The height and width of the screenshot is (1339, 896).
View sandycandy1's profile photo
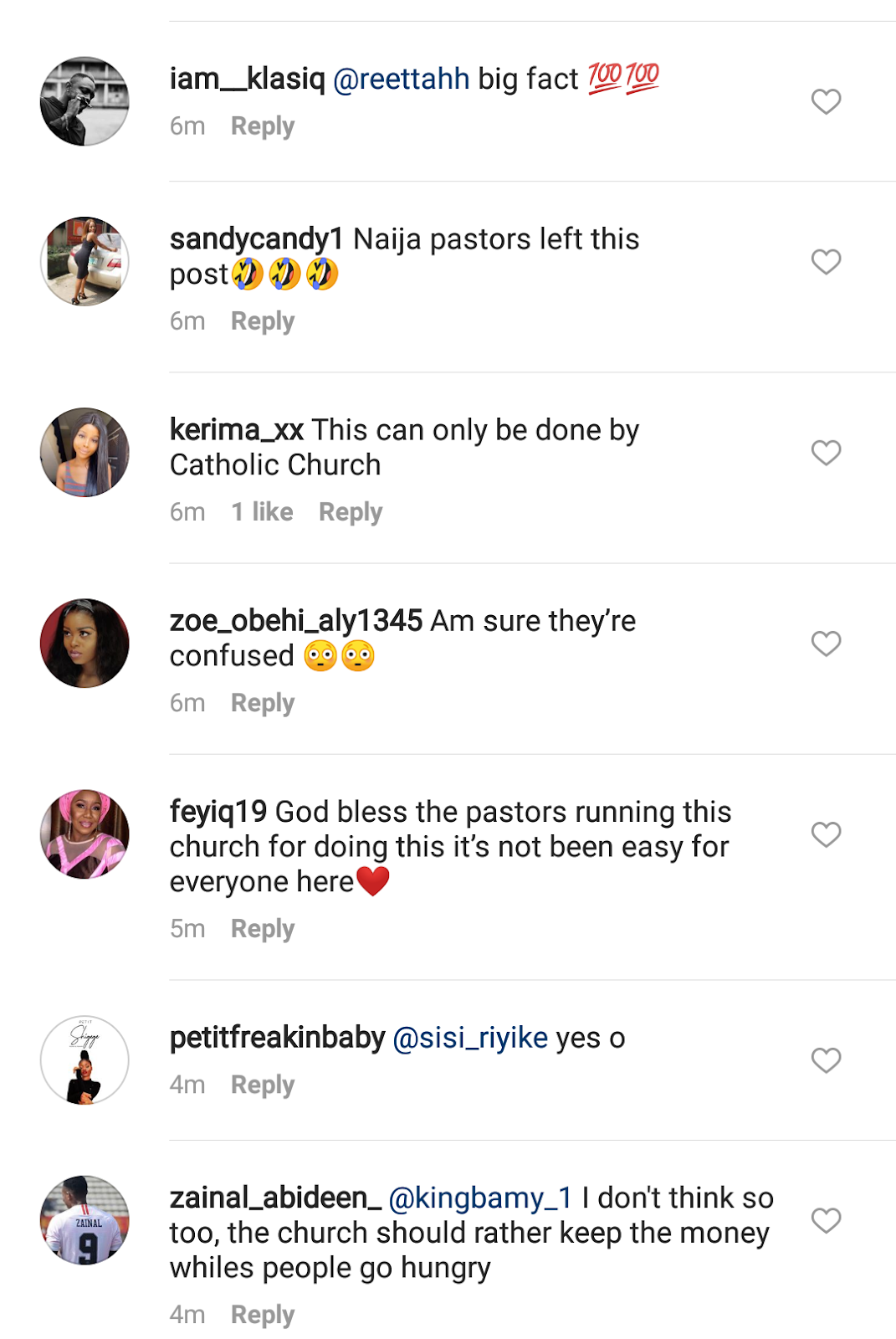[84, 262]
